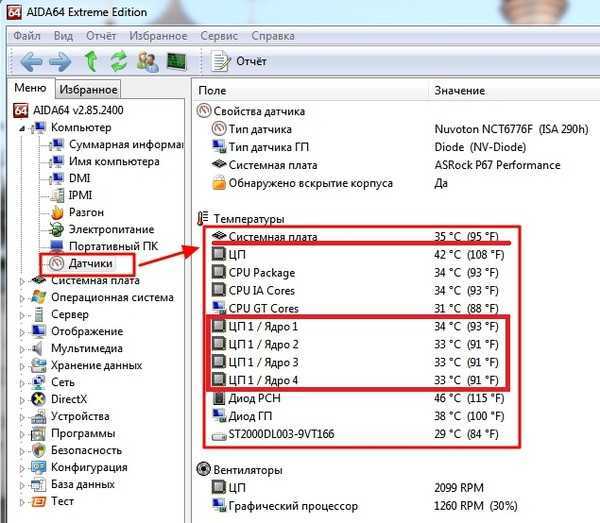Click the Мультимедиа speaker icon
The width and height of the screenshot is (600, 523).
[x=38, y=348]
